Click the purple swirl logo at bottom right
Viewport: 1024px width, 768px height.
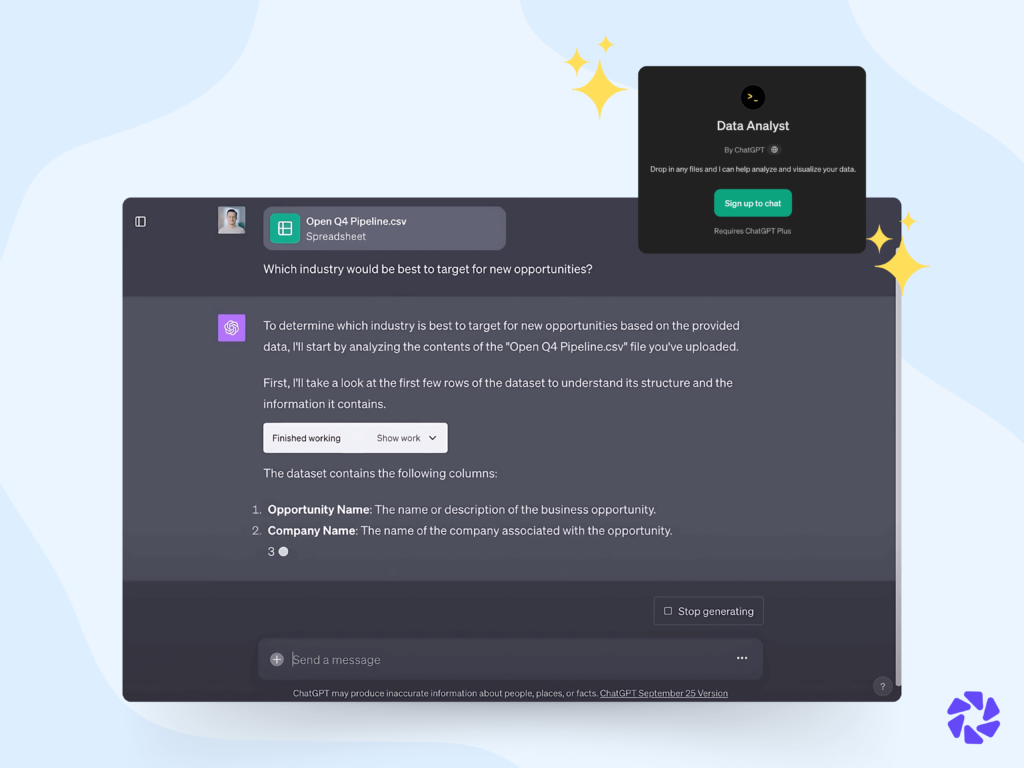pos(973,717)
